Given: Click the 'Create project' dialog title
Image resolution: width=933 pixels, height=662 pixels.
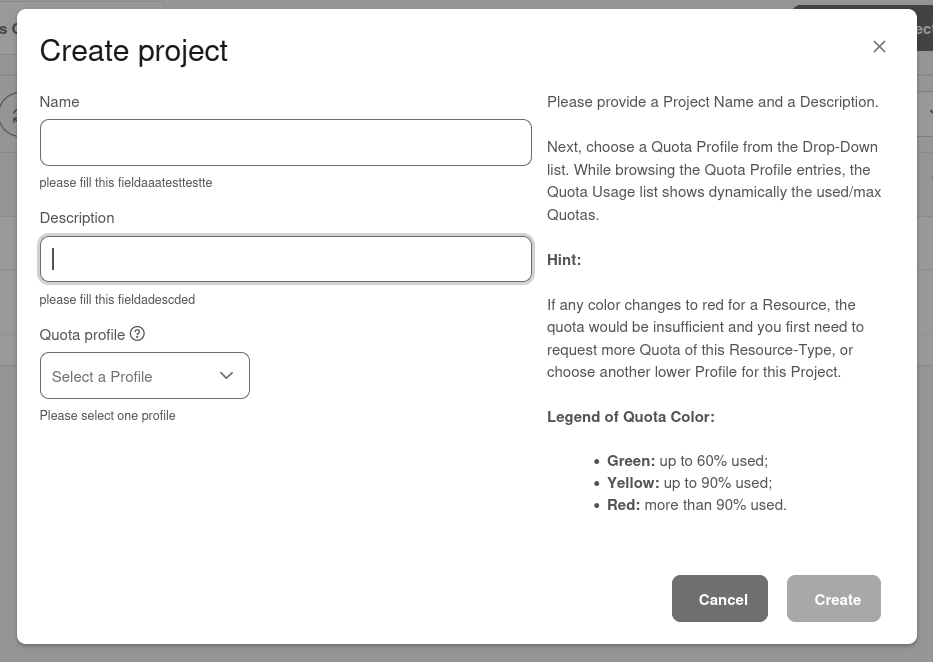Looking at the screenshot, I should click(133, 51).
